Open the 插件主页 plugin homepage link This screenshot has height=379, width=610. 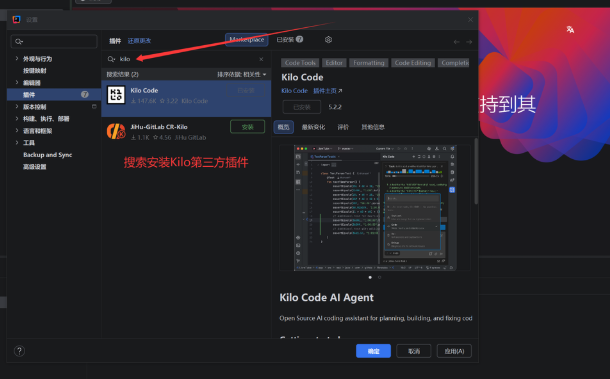pyautogui.click(x=327, y=91)
